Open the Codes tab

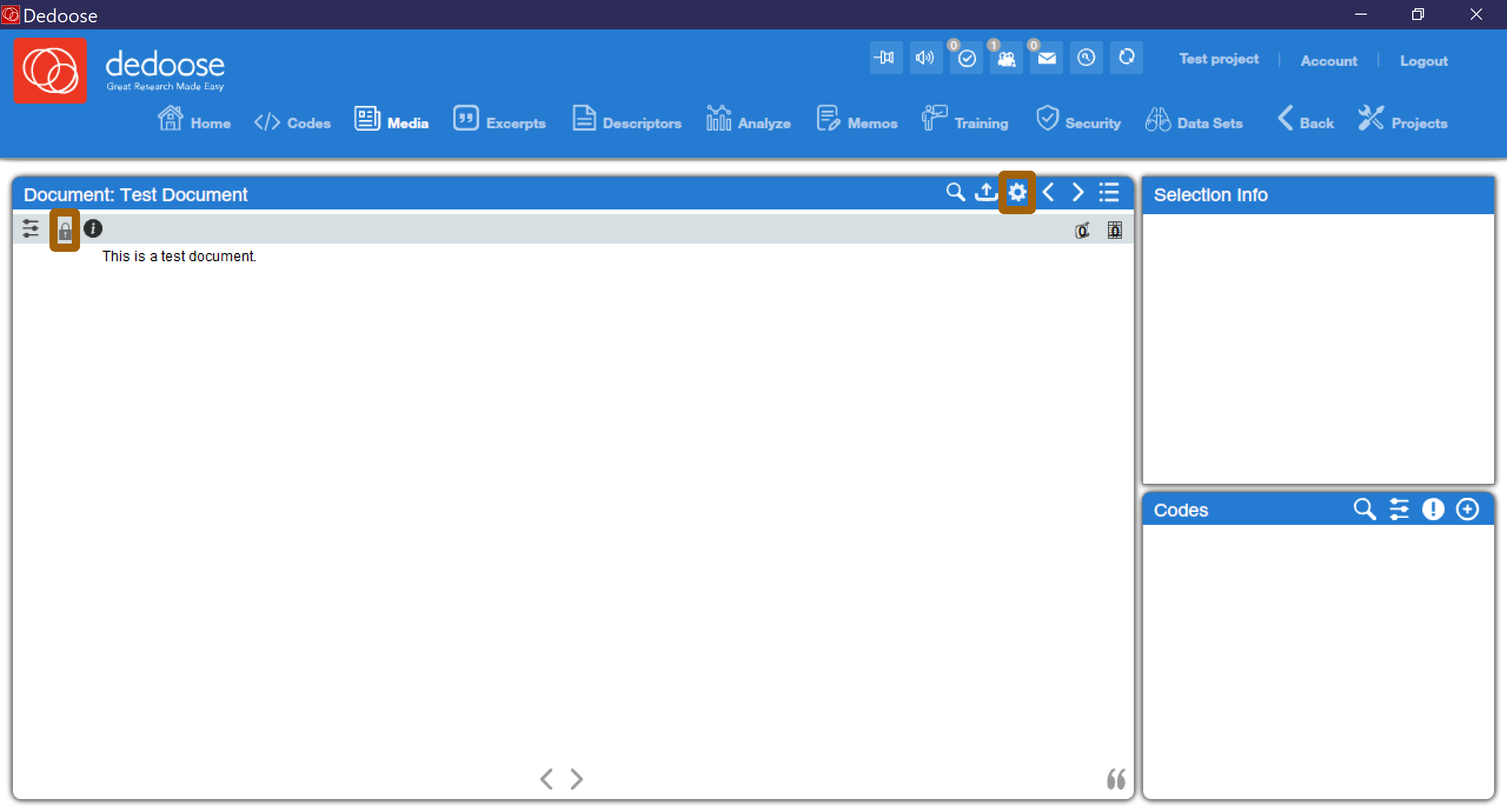coord(293,122)
